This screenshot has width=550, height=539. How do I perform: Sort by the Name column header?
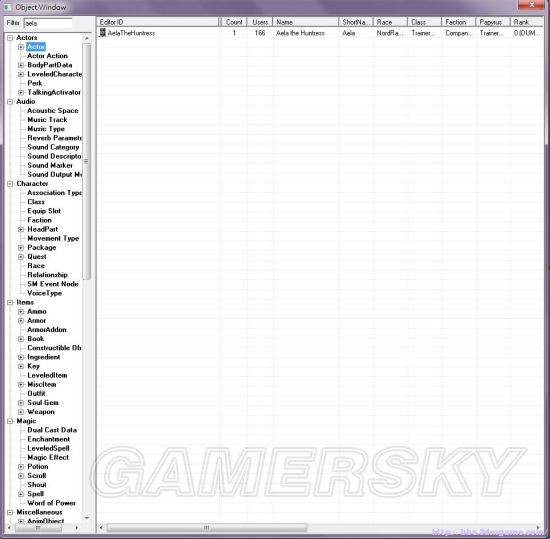tap(306, 22)
